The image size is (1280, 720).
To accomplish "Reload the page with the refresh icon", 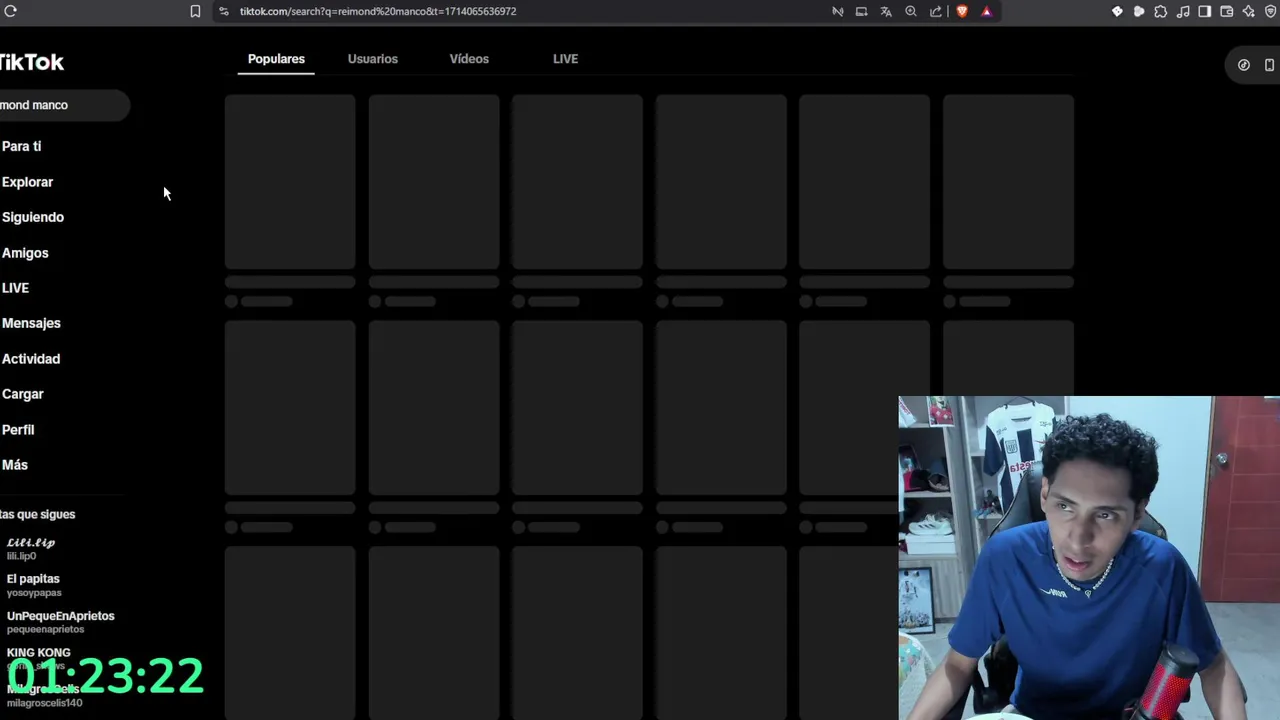I will (x=11, y=11).
